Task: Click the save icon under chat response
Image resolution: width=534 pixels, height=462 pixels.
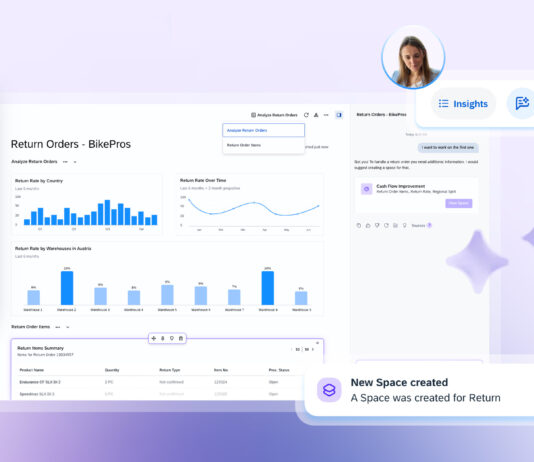Action: coord(395,225)
